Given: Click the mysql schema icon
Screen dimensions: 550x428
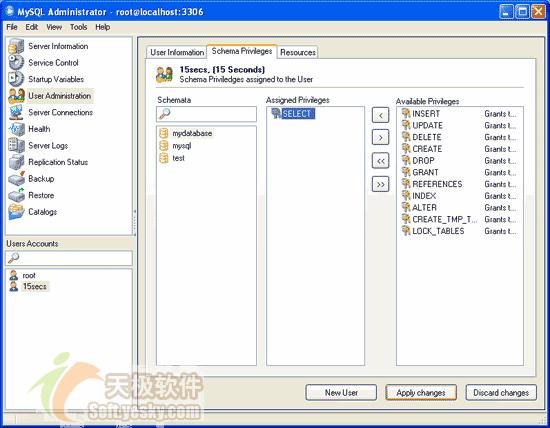Looking at the screenshot, I should [x=163, y=146].
